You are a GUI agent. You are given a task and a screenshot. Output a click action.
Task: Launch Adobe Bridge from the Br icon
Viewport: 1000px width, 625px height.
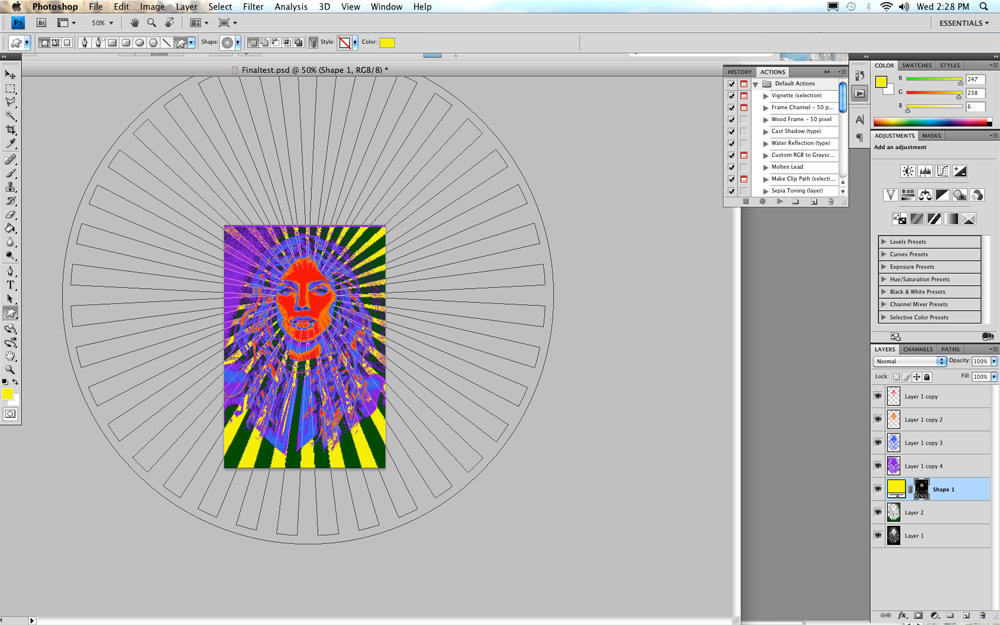pos(41,22)
